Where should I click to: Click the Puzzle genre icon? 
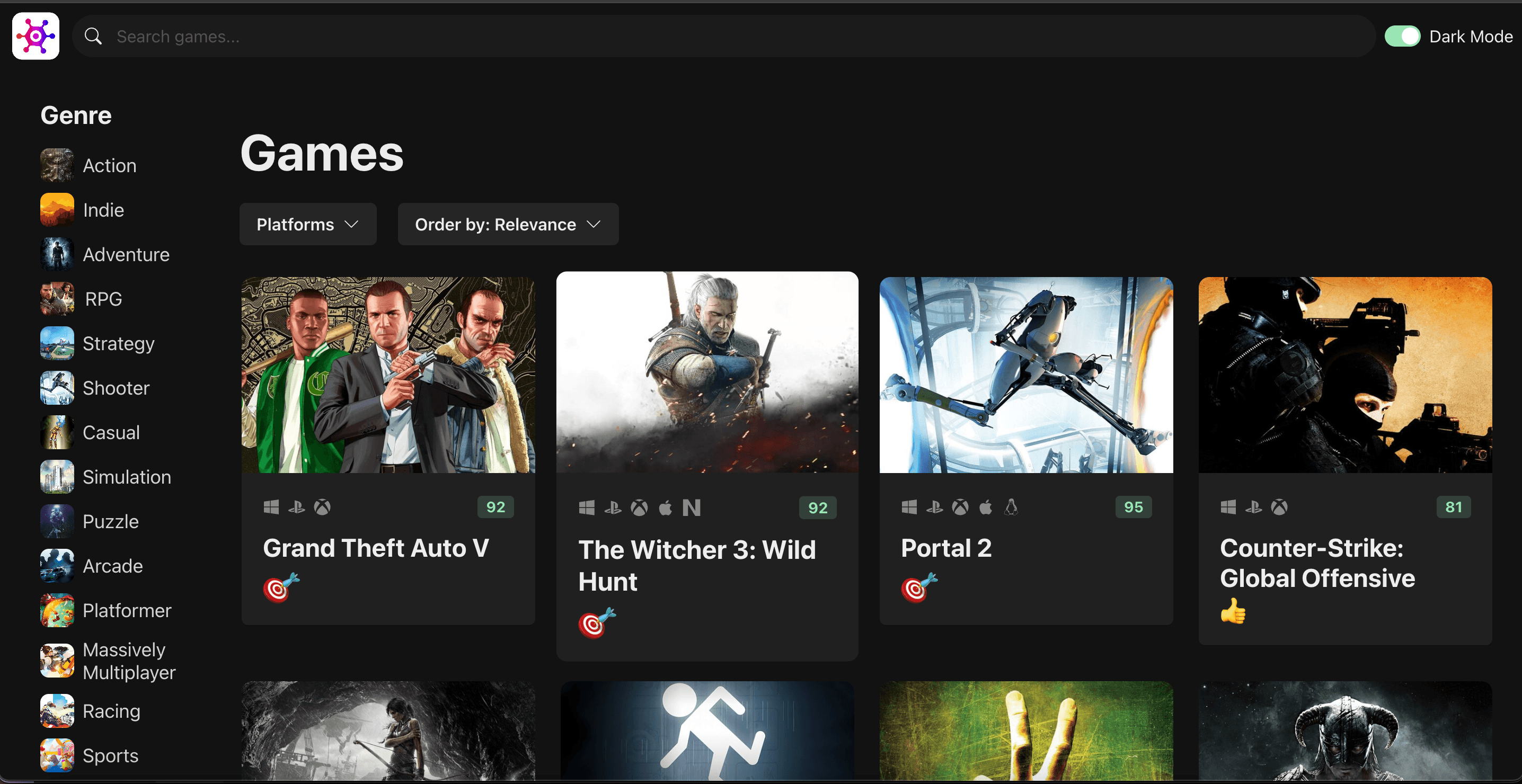[x=57, y=521]
